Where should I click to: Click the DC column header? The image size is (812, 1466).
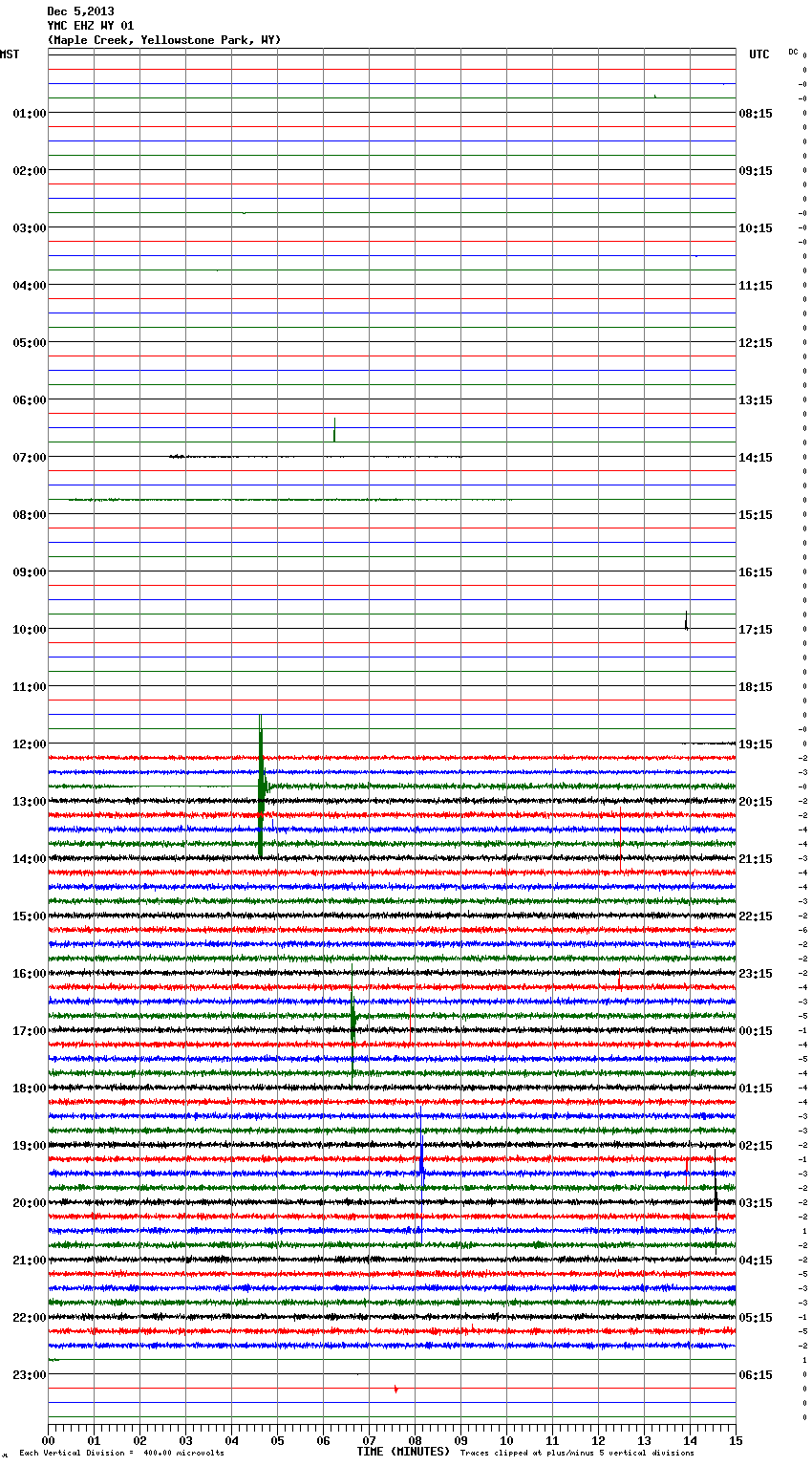coord(793,52)
